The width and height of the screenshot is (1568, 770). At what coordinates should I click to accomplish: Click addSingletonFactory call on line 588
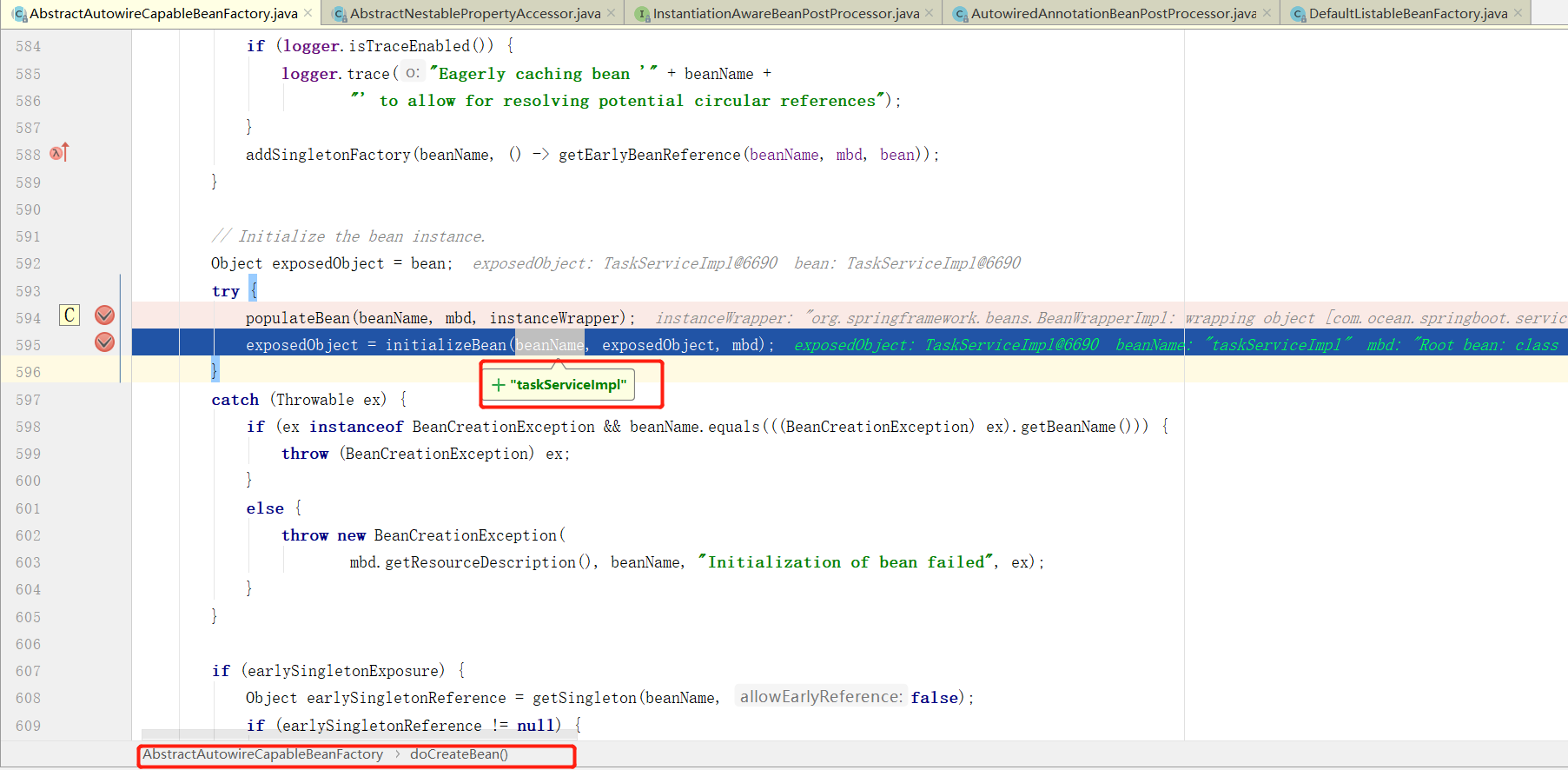(328, 155)
